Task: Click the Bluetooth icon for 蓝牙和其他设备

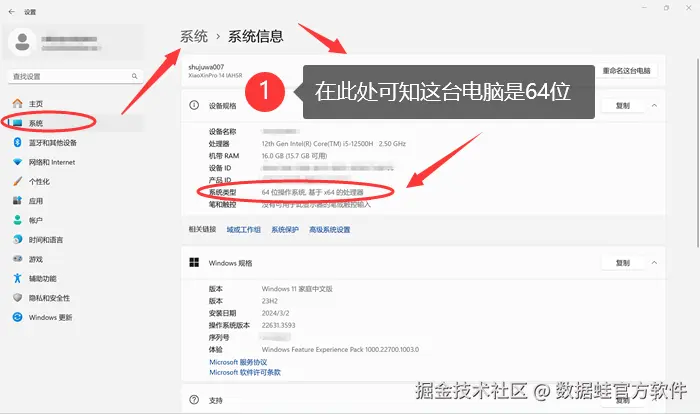Action: coord(17,142)
